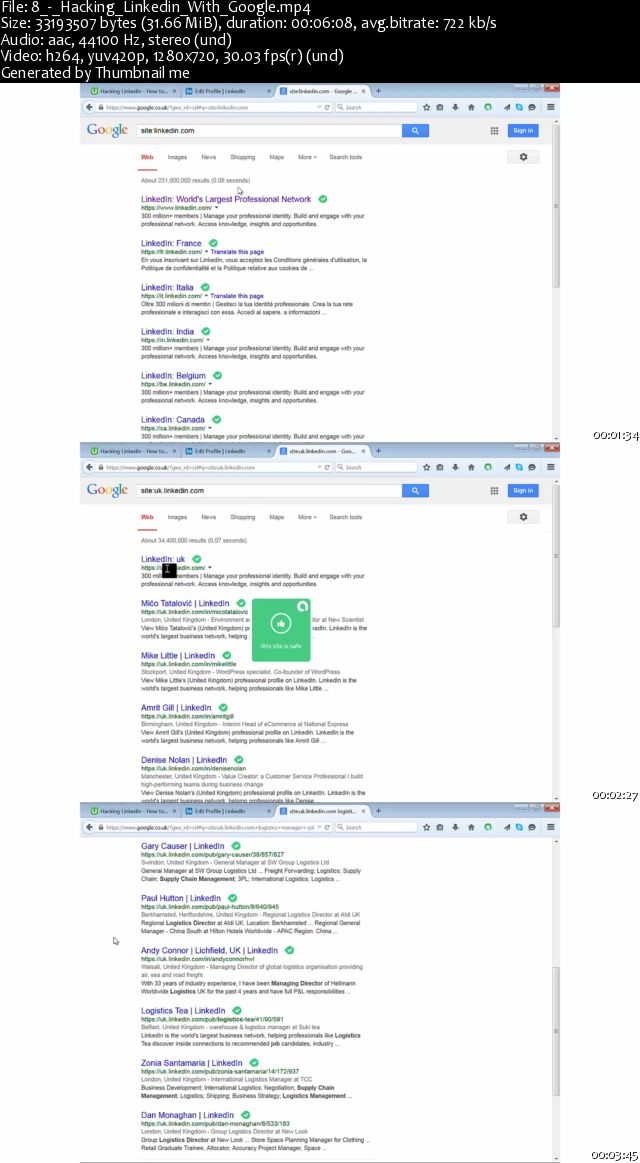This screenshot has width=640, height=1163.
Task: Click the Google search box containing site:linkedin.com
Action: [269, 131]
